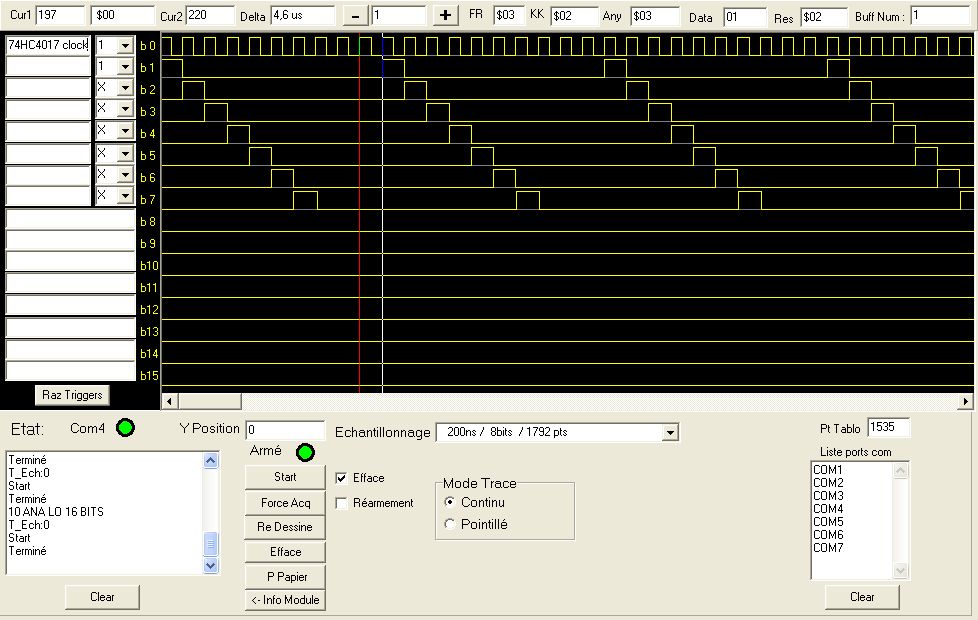This screenshot has width=978, height=620.
Task: Click the Com4 green status indicator
Action: click(125, 428)
